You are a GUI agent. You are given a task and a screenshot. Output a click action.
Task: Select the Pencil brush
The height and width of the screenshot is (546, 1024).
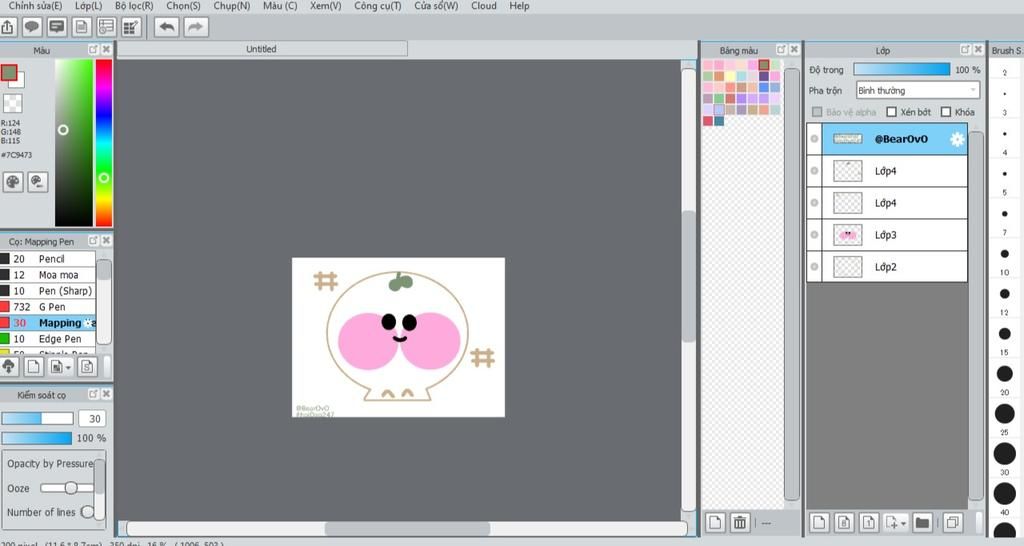click(48, 259)
